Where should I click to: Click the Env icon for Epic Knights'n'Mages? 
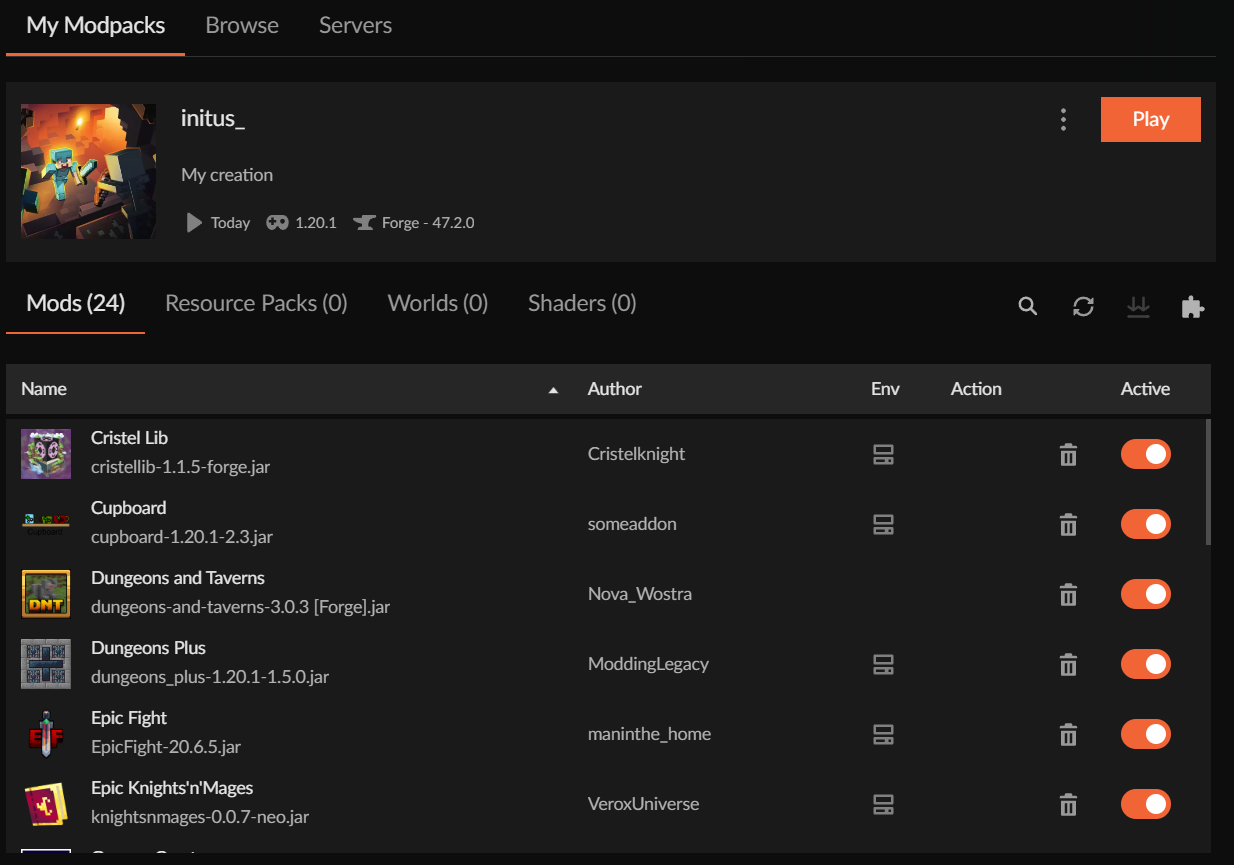[883, 805]
